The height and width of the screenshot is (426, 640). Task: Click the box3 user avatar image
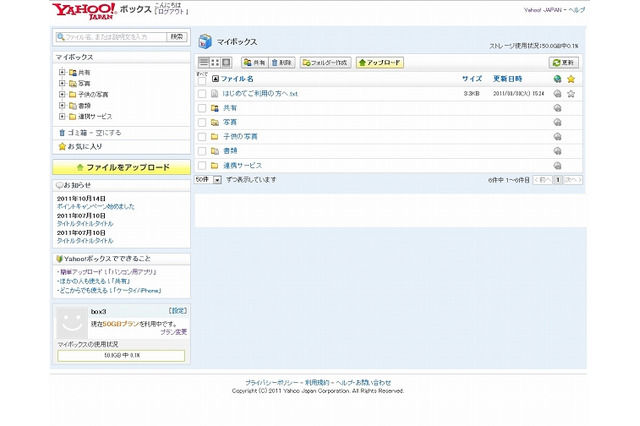tap(72, 323)
